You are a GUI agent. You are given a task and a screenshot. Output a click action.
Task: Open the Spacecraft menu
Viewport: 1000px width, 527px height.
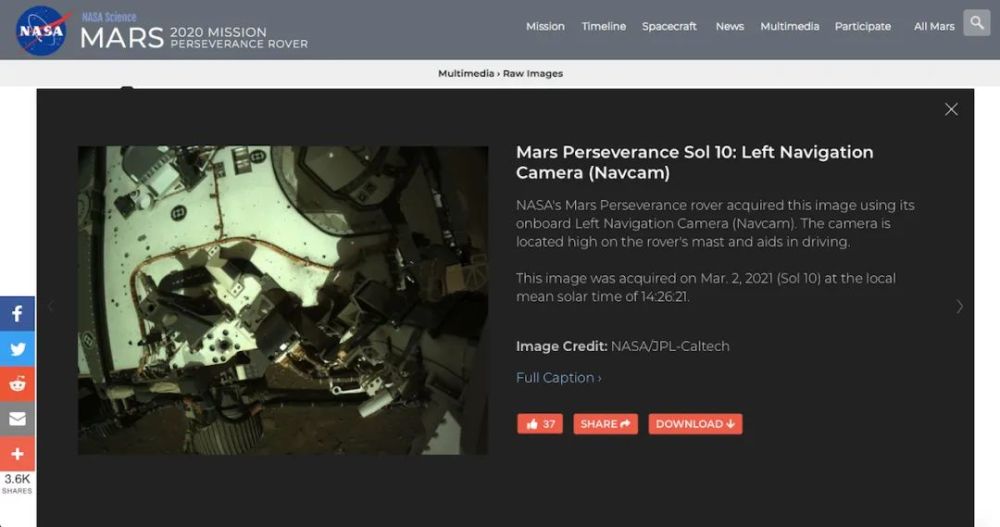[669, 26]
